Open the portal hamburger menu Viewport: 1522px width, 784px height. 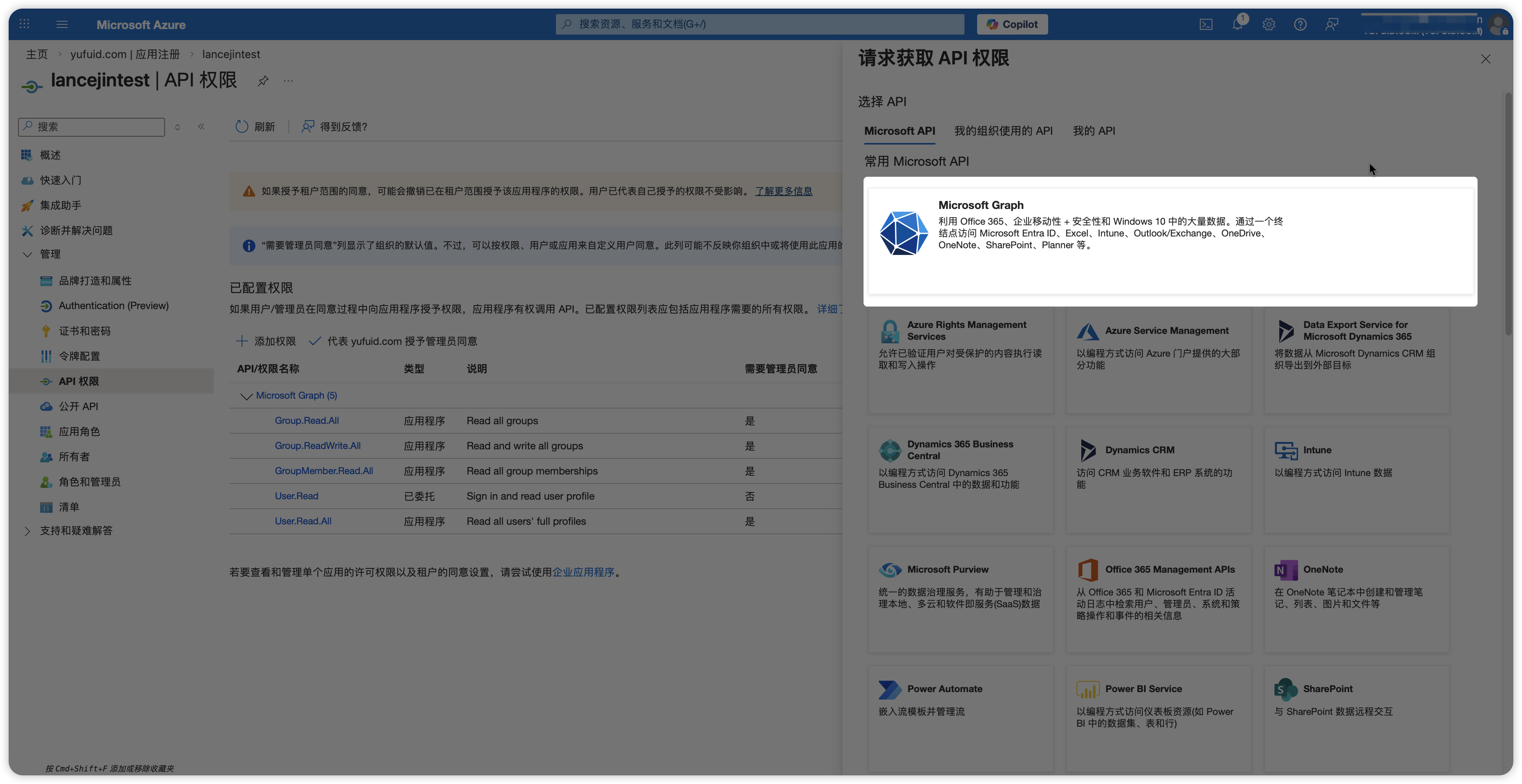point(62,24)
